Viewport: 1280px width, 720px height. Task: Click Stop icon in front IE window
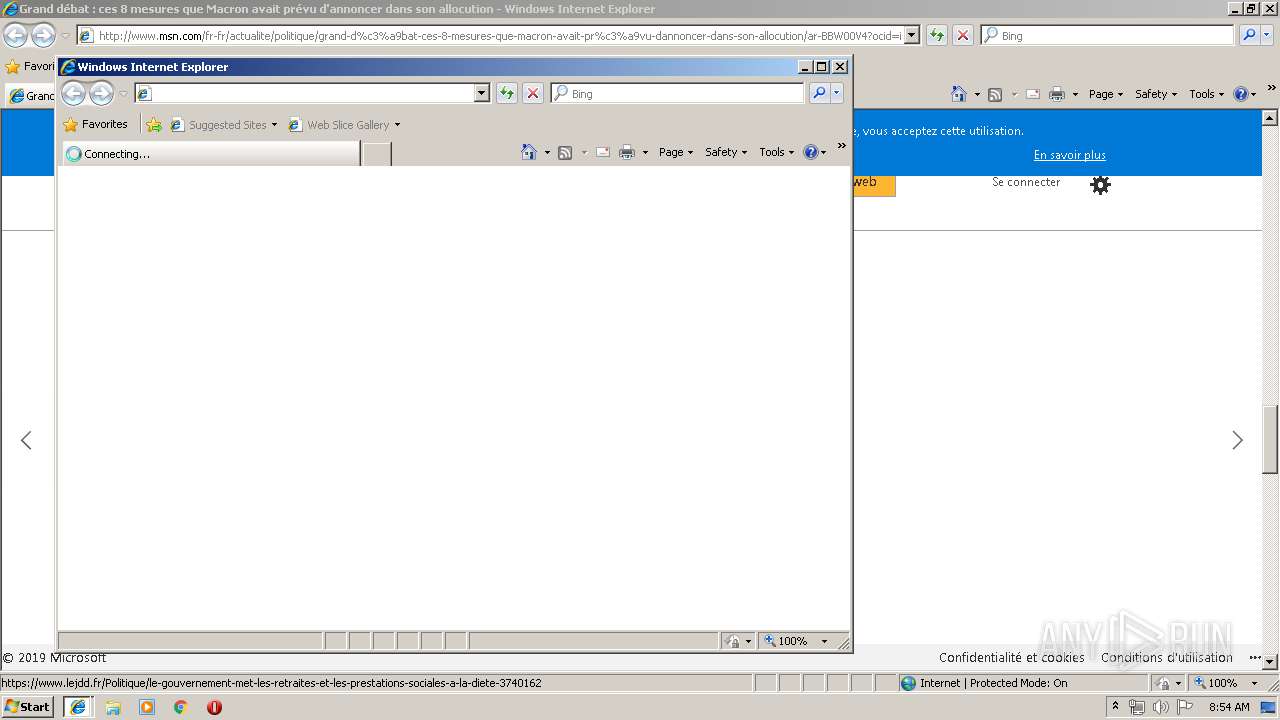coord(533,93)
